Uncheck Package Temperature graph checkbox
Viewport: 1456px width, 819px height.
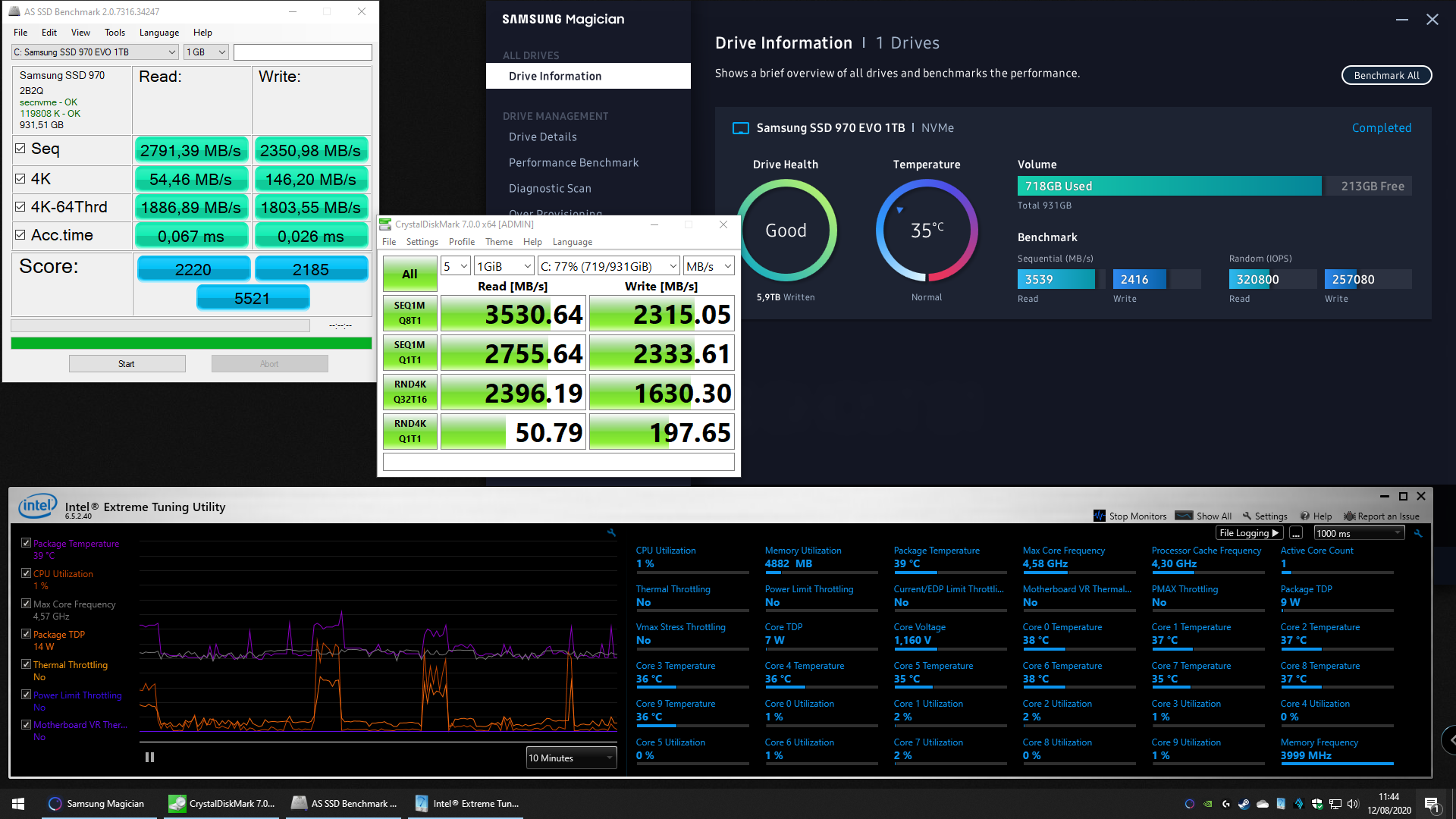[27, 543]
